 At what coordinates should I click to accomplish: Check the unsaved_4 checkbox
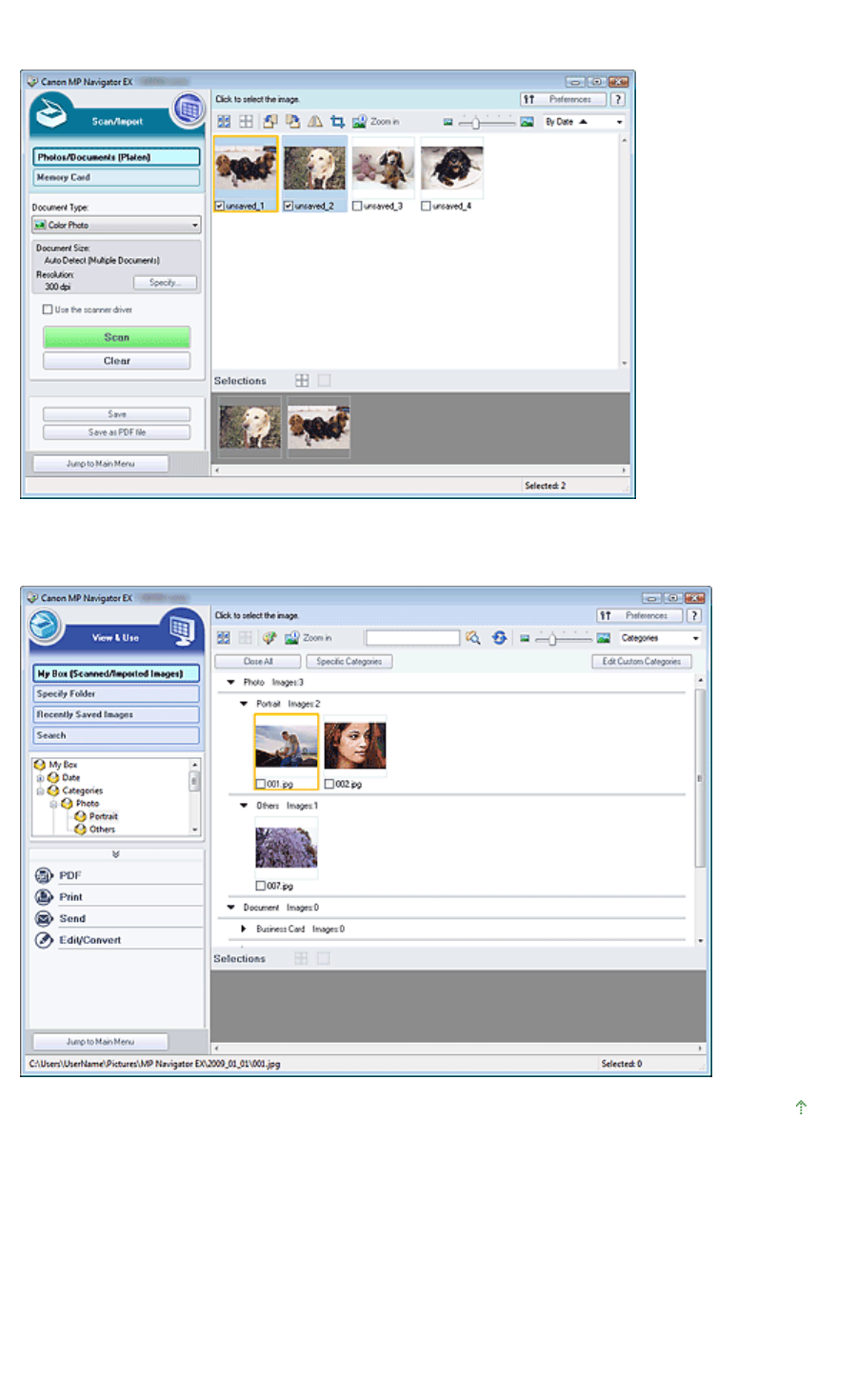(x=426, y=206)
